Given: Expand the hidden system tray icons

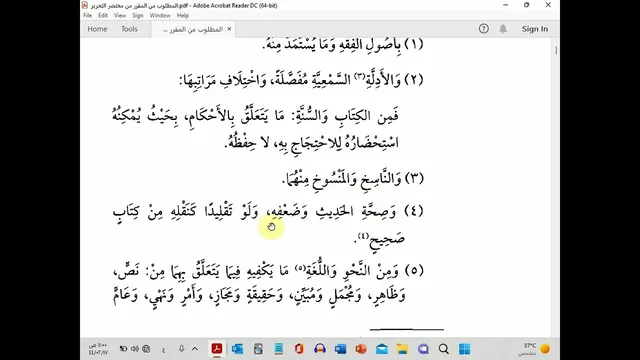Looking at the screenshot, I should click(195, 349).
